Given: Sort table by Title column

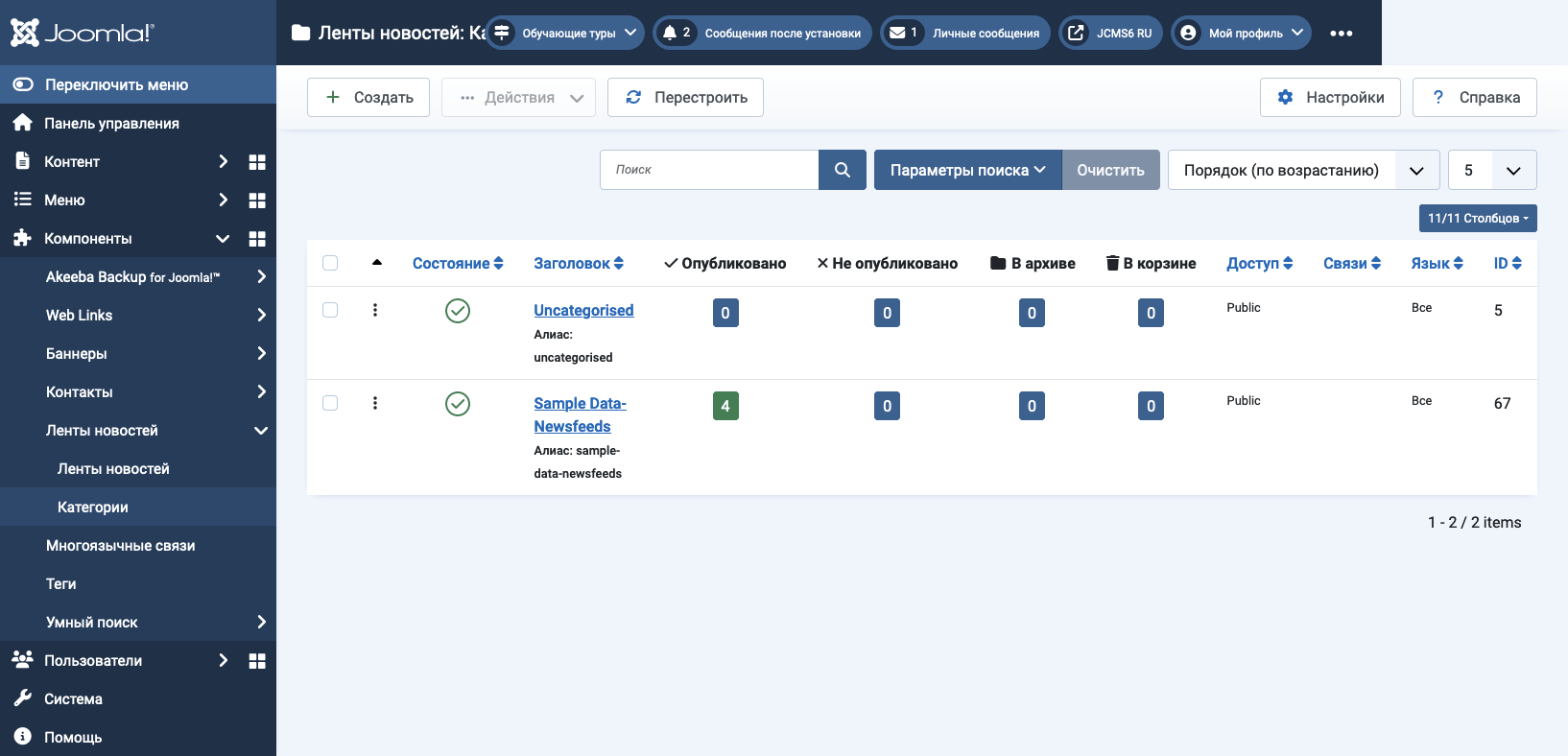Looking at the screenshot, I should [x=579, y=263].
